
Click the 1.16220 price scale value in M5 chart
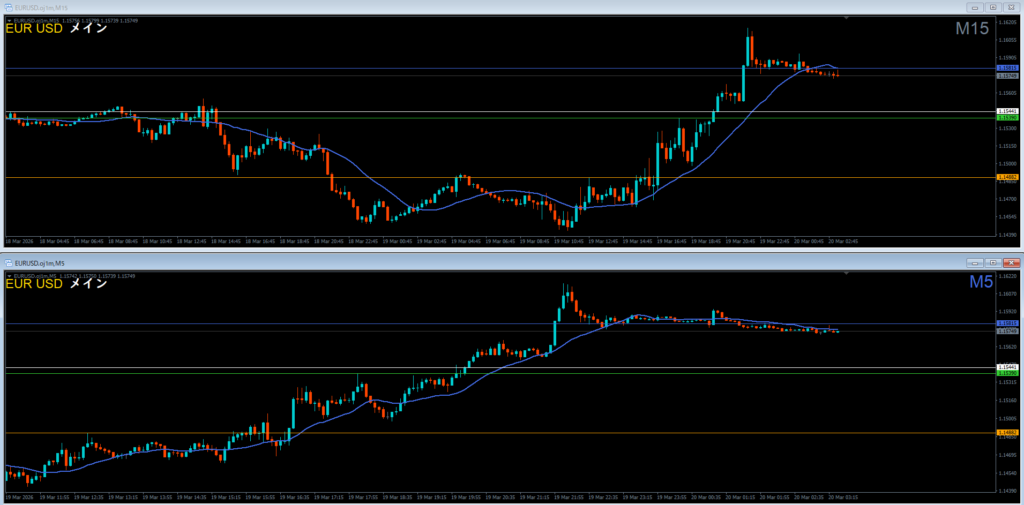1007,277
